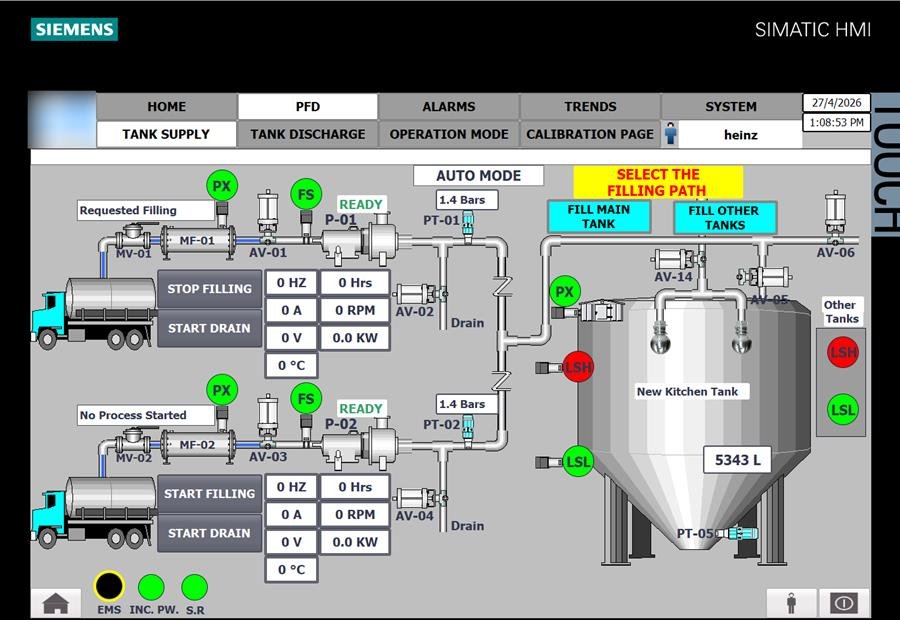Switch to OPERATION MODE sub-tab
The height and width of the screenshot is (620, 900).
coord(449,134)
